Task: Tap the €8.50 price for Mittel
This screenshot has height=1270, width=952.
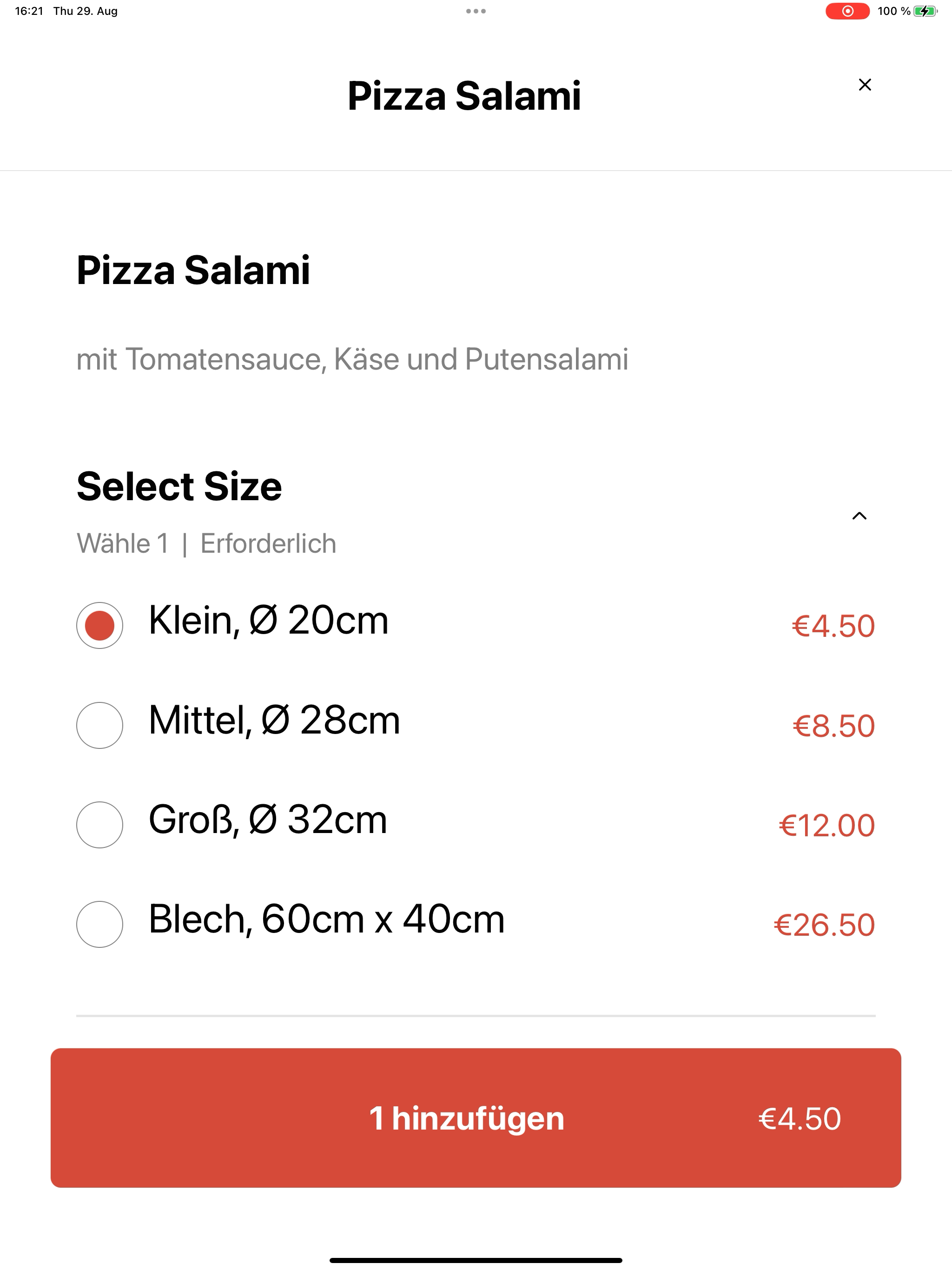Action: pyautogui.click(x=834, y=726)
